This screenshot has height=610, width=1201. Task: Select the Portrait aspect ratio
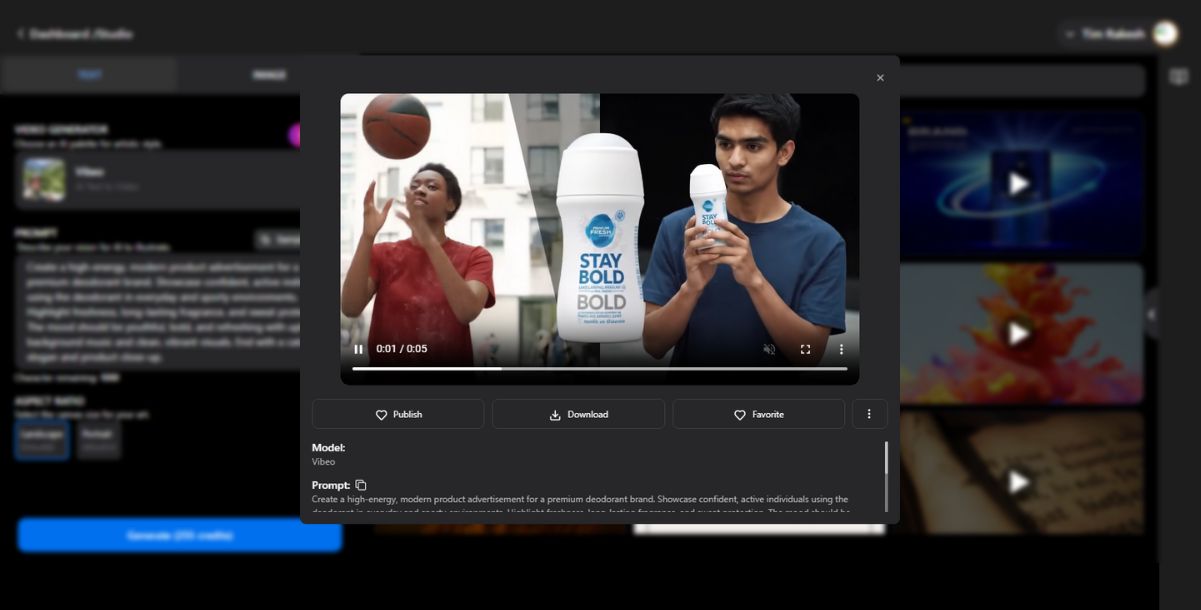(98, 439)
